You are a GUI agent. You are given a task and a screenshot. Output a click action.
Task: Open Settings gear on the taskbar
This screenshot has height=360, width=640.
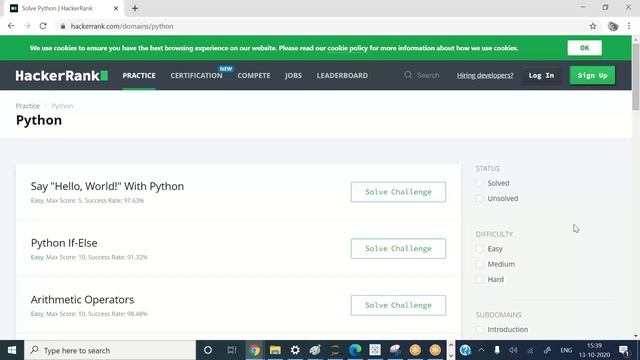pos(295,350)
